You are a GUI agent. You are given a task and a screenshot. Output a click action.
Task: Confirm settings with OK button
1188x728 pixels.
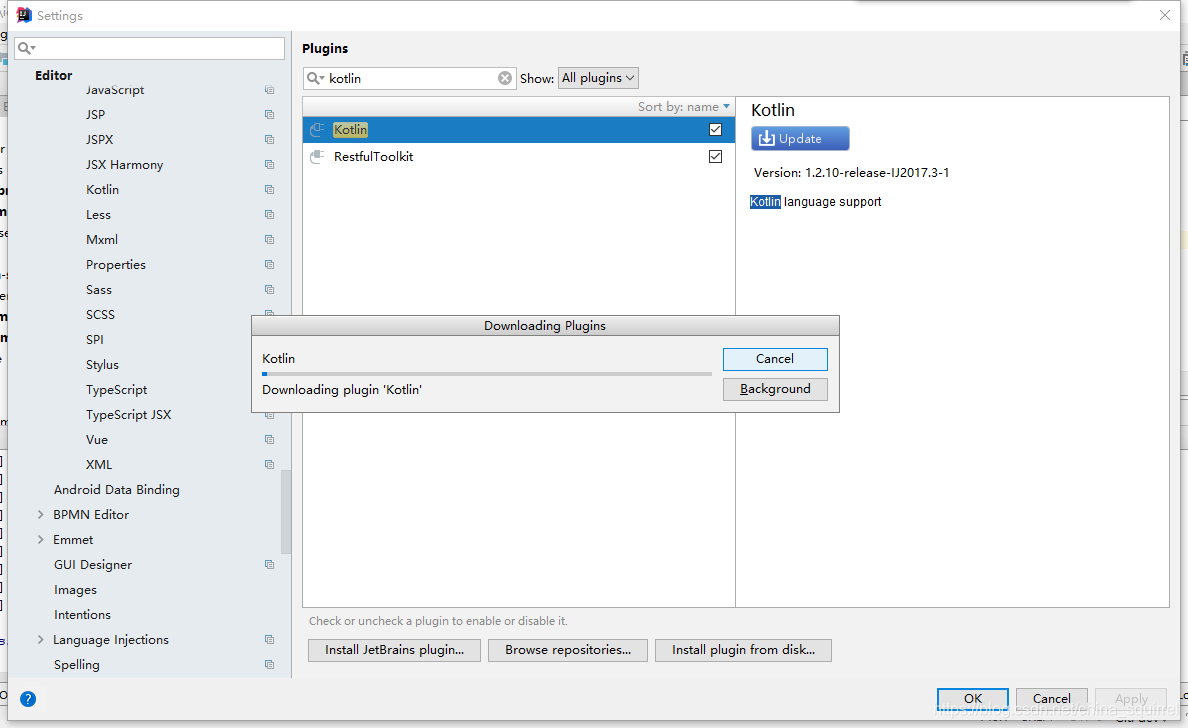click(973, 698)
